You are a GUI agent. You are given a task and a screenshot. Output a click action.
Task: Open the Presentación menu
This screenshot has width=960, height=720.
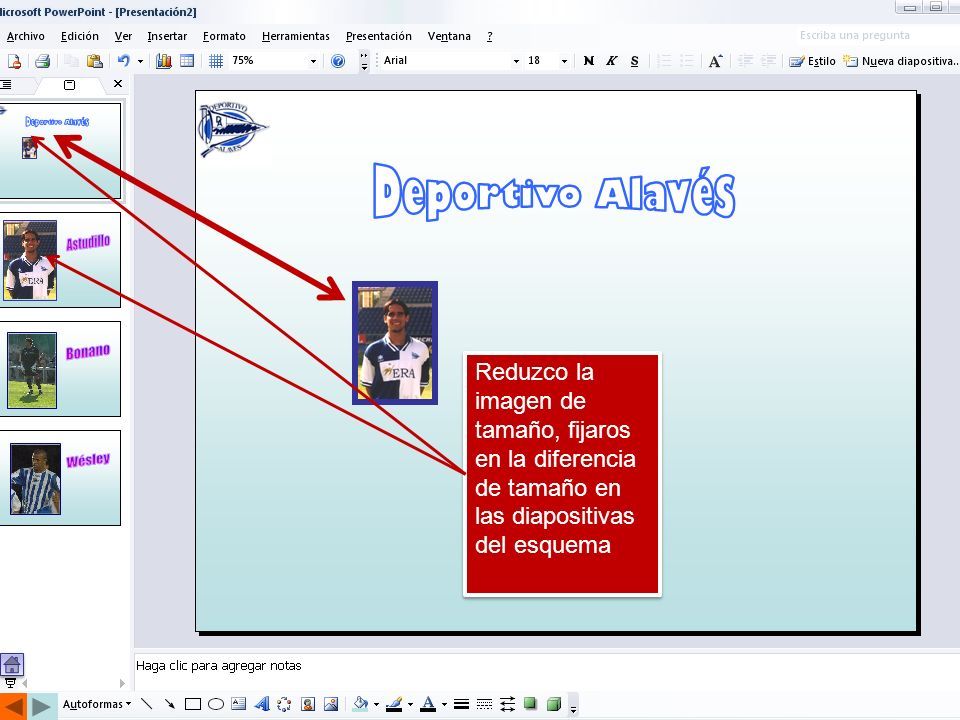pos(378,36)
